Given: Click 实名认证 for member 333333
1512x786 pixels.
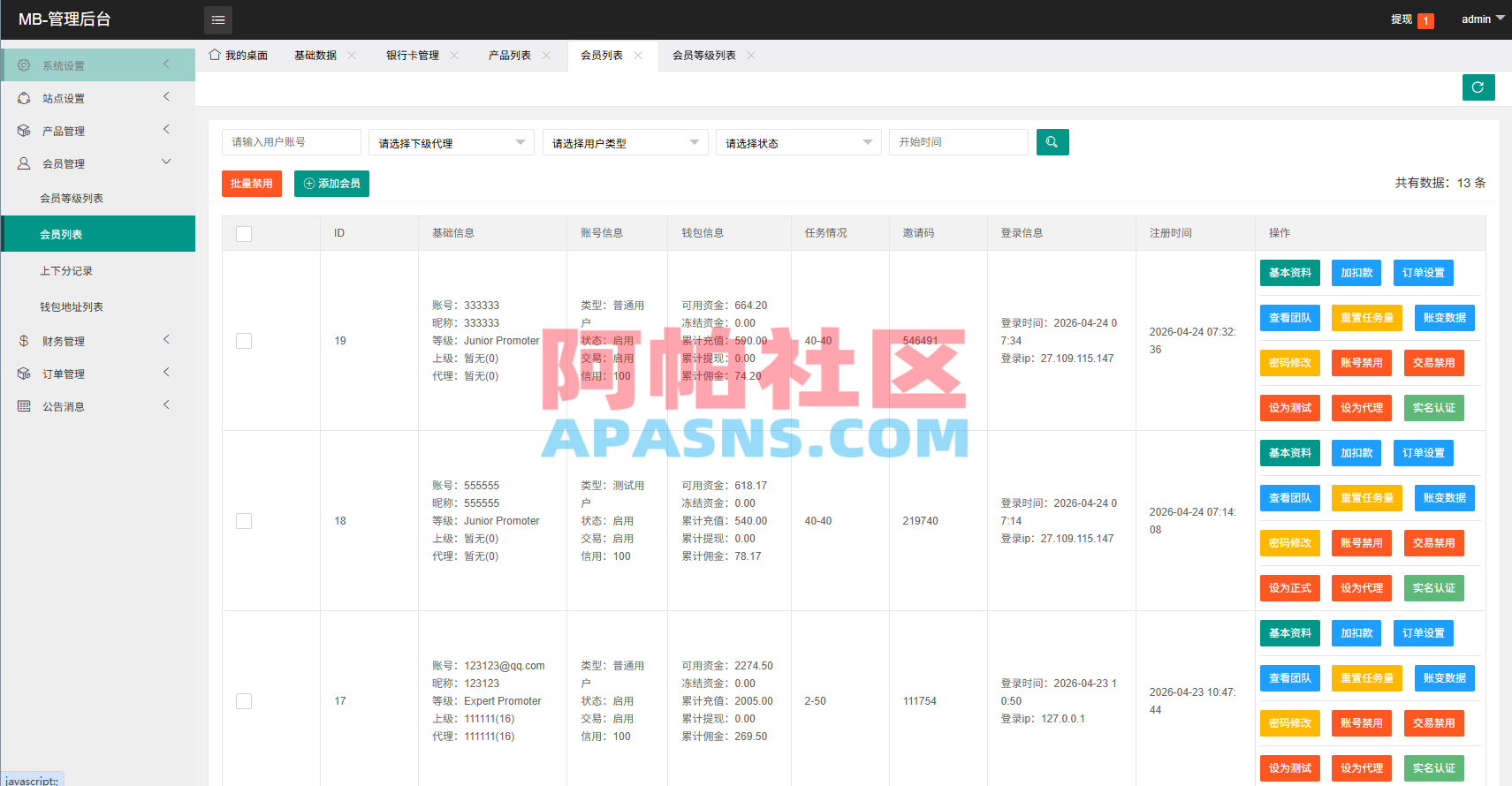Looking at the screenshot, I should (x=1434, y=408).
